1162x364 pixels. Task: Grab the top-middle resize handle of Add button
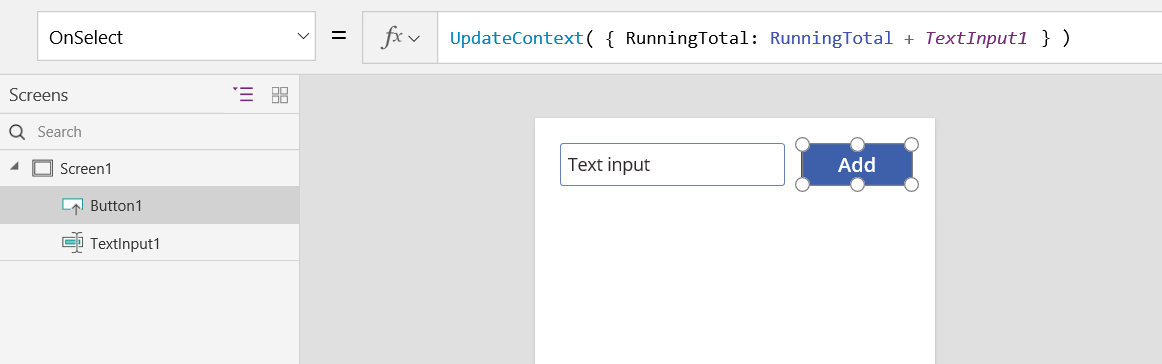tap(857, 144)
